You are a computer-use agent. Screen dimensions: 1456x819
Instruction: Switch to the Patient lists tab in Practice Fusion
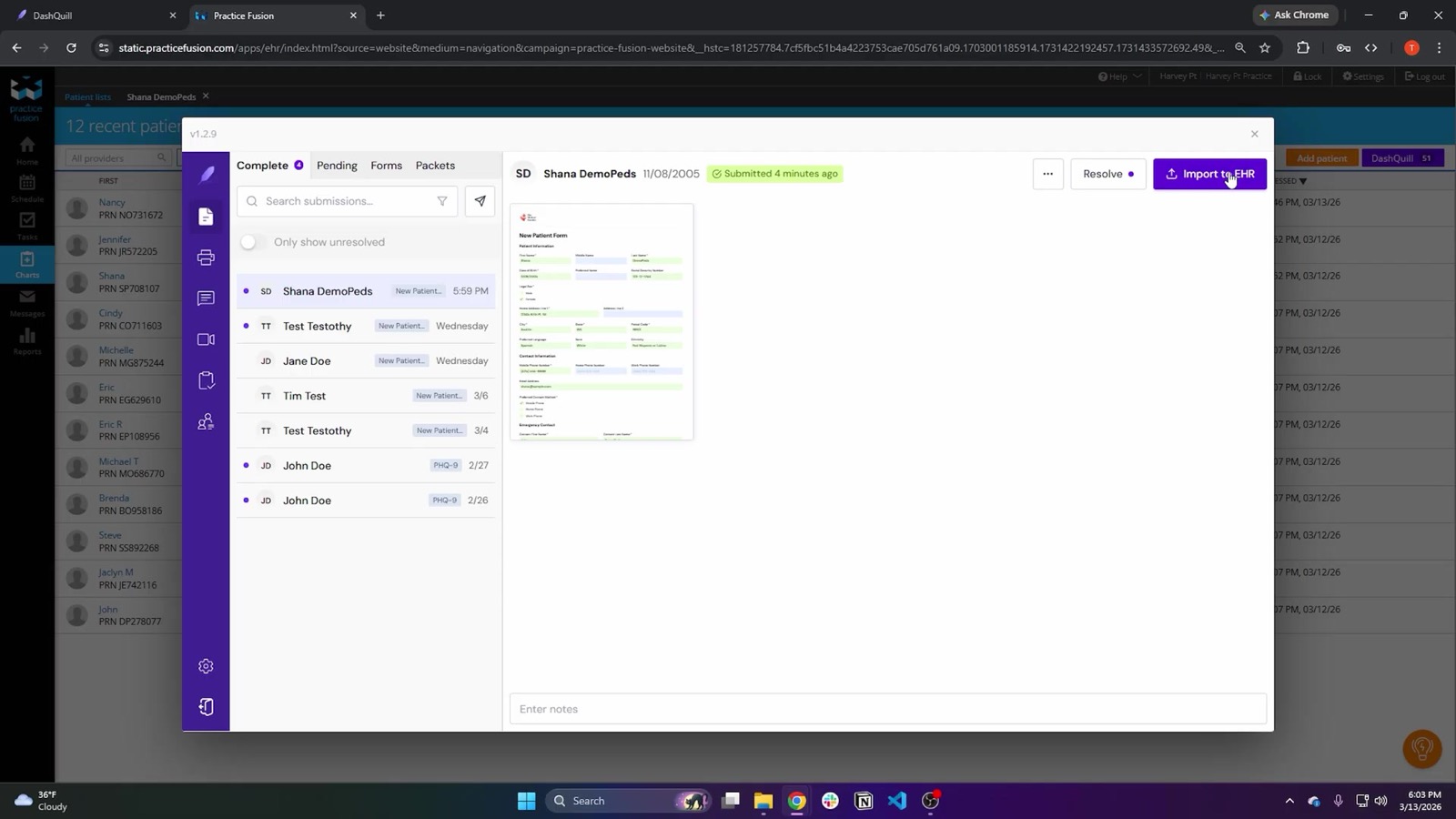87,96
